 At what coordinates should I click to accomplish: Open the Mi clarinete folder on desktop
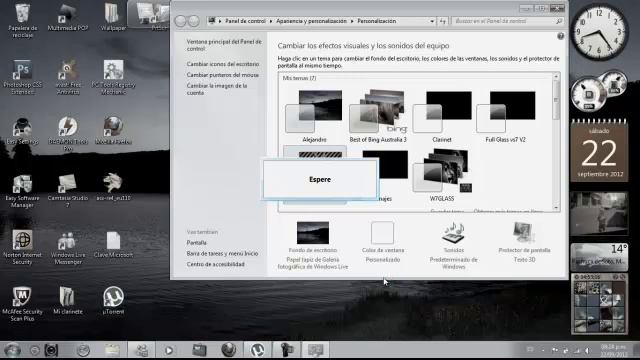coord(68,301)
